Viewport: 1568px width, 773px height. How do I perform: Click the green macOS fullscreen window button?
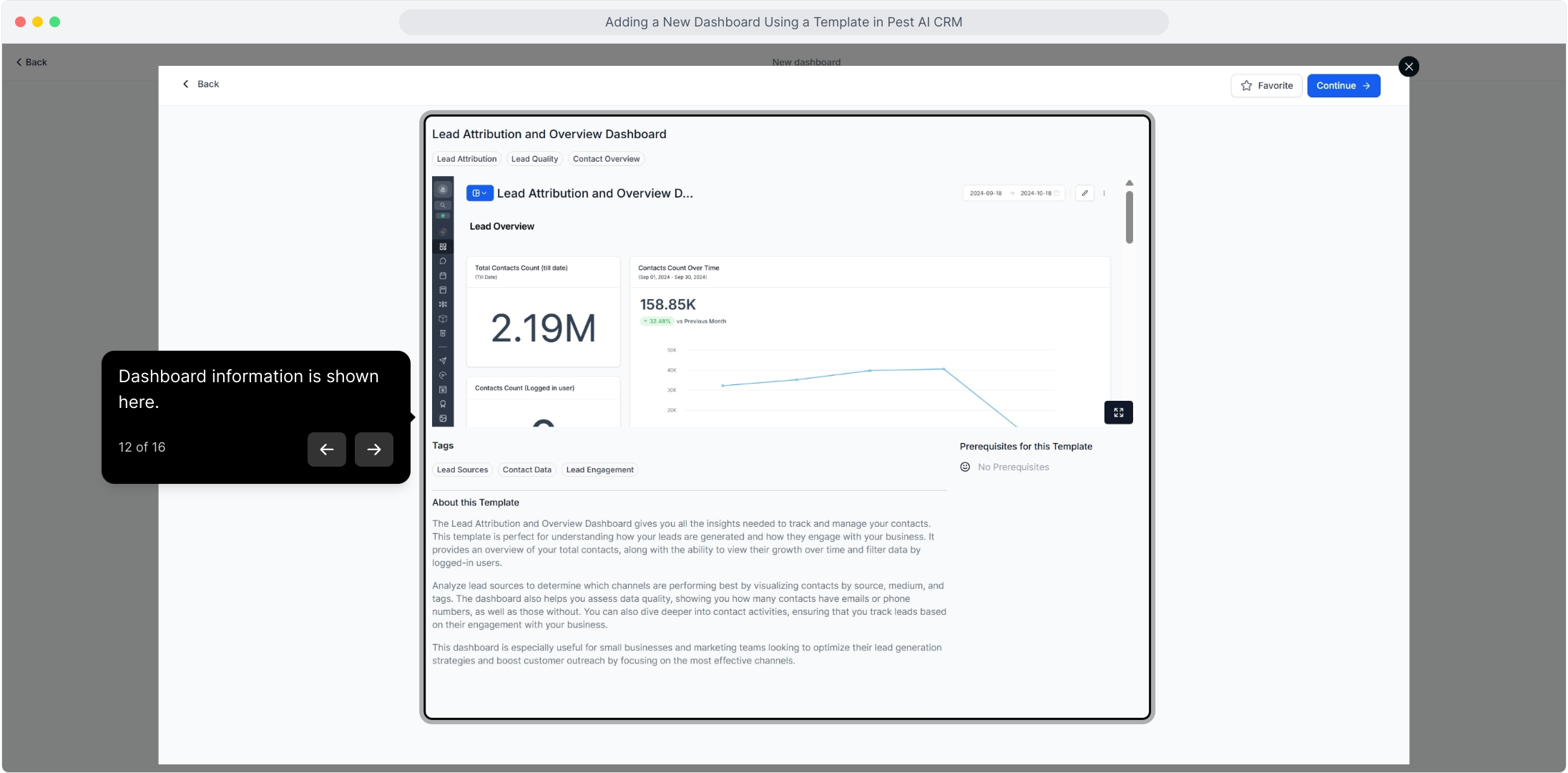54,22
